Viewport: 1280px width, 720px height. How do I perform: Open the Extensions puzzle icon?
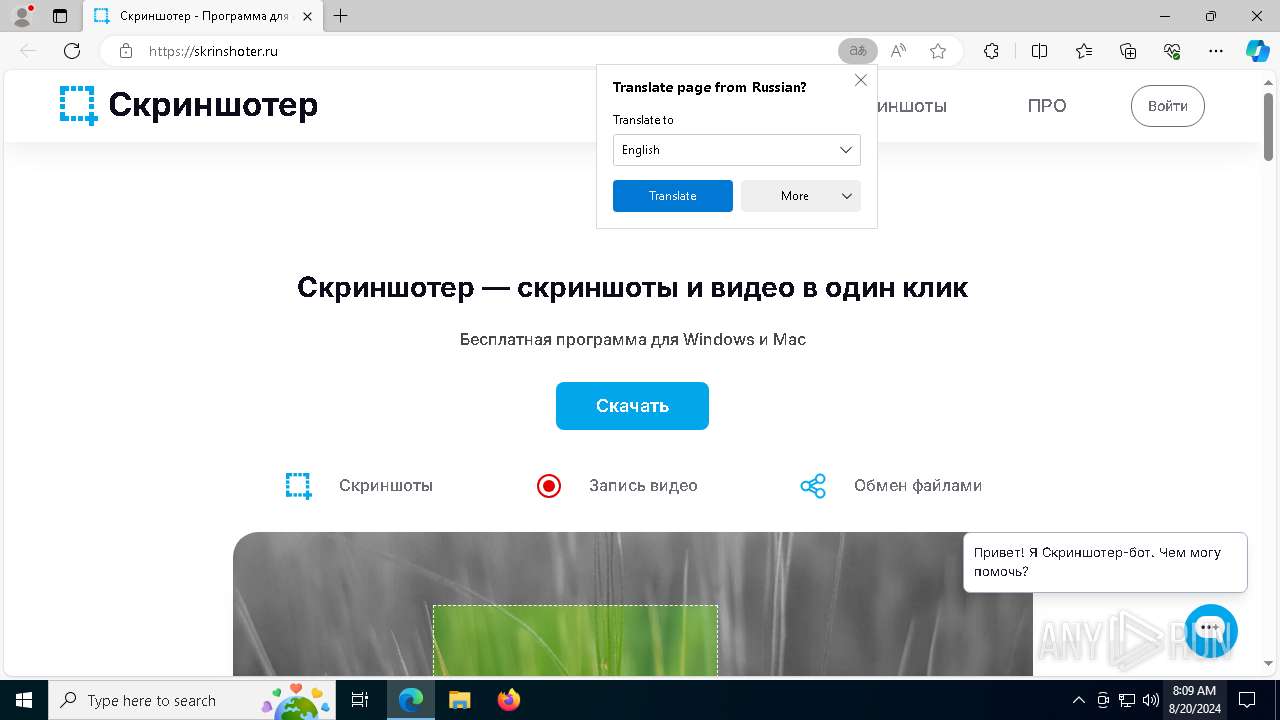(x=991, y=51)
